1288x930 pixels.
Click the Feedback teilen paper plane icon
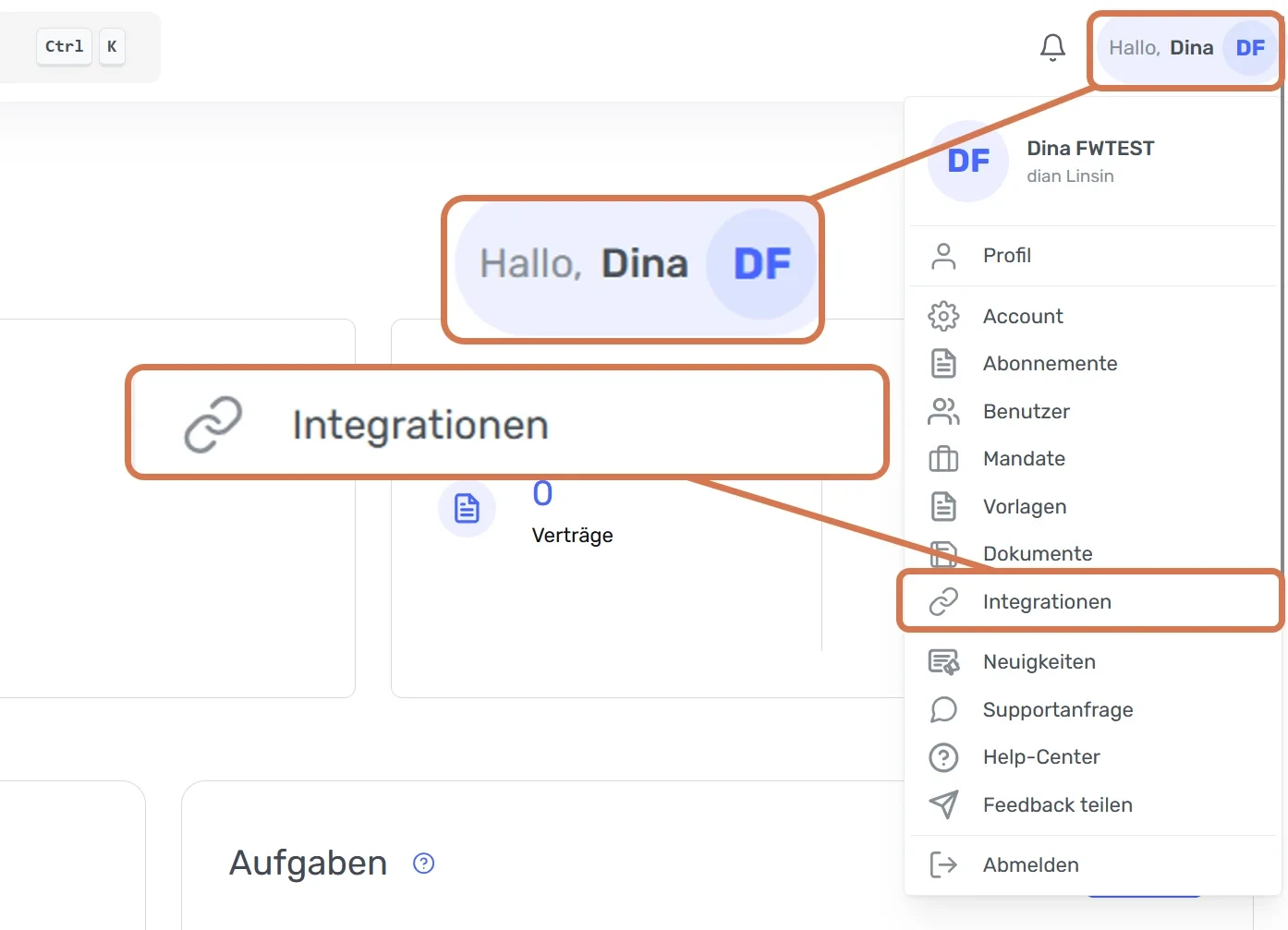[943, 805]
